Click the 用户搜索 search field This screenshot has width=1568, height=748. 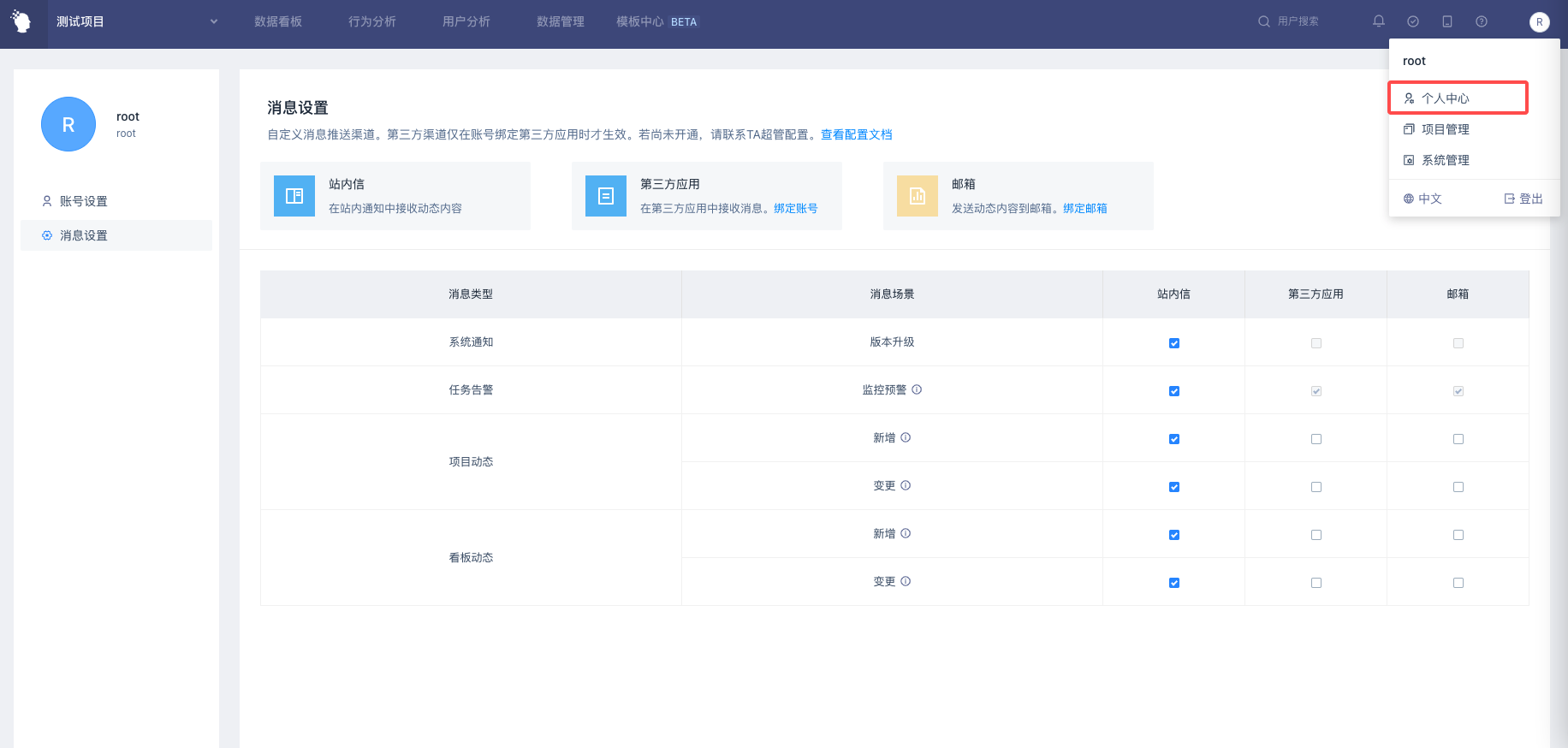[x=1298, y=21]
